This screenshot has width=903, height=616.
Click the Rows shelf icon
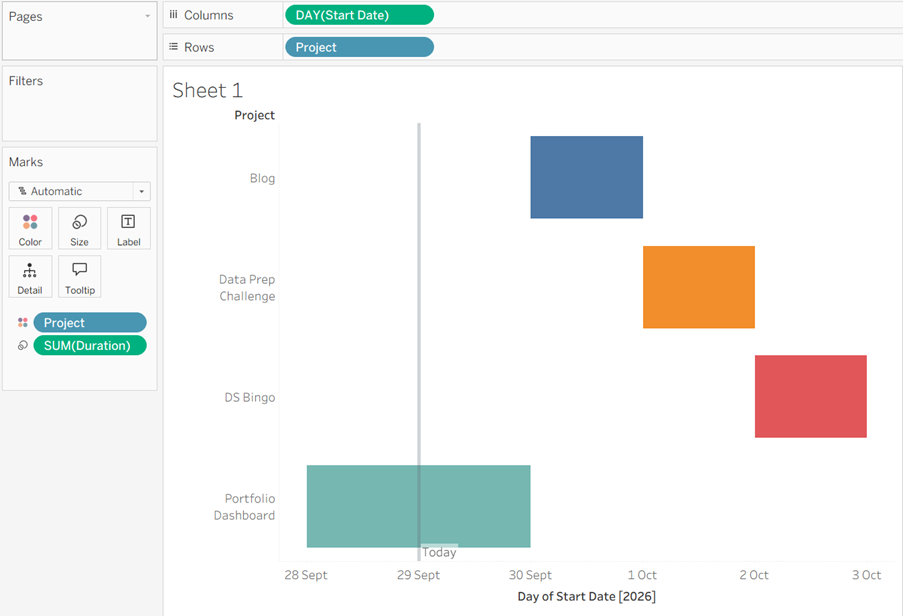[173, 47]
